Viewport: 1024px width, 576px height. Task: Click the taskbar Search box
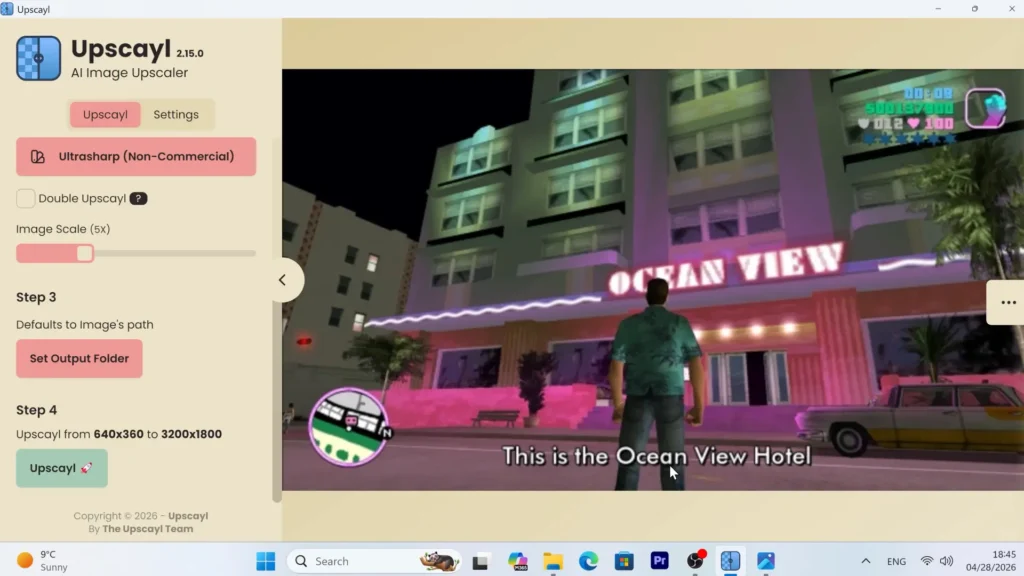(374, 561)
